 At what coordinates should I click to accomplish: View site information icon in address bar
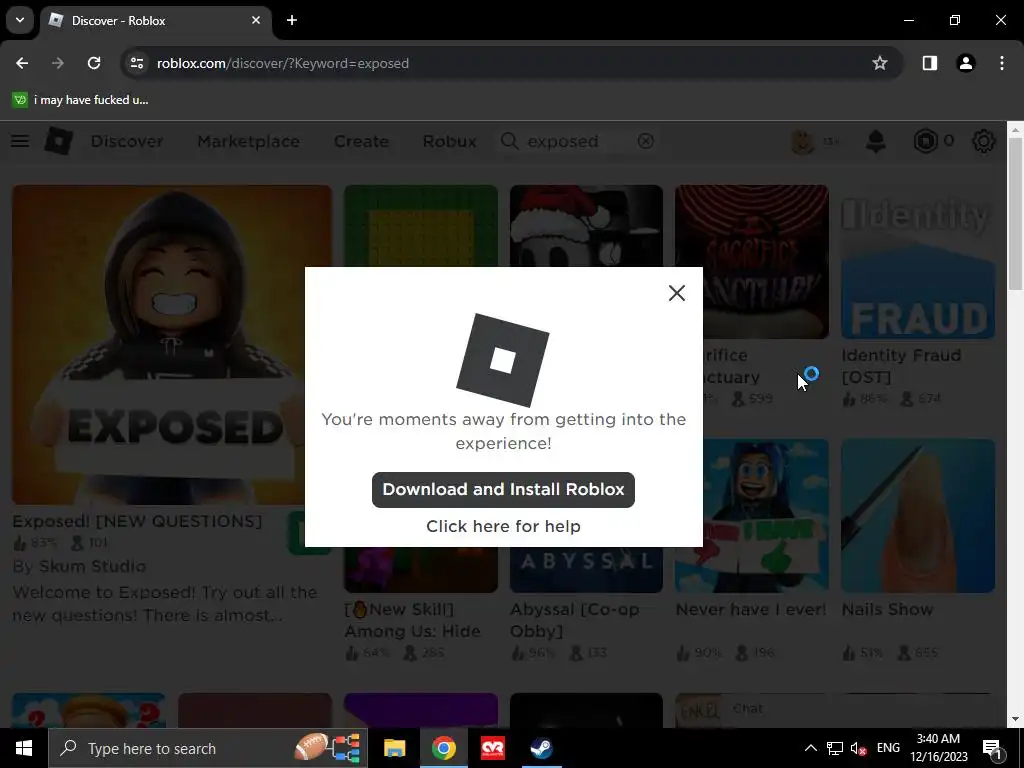point(136,63)
